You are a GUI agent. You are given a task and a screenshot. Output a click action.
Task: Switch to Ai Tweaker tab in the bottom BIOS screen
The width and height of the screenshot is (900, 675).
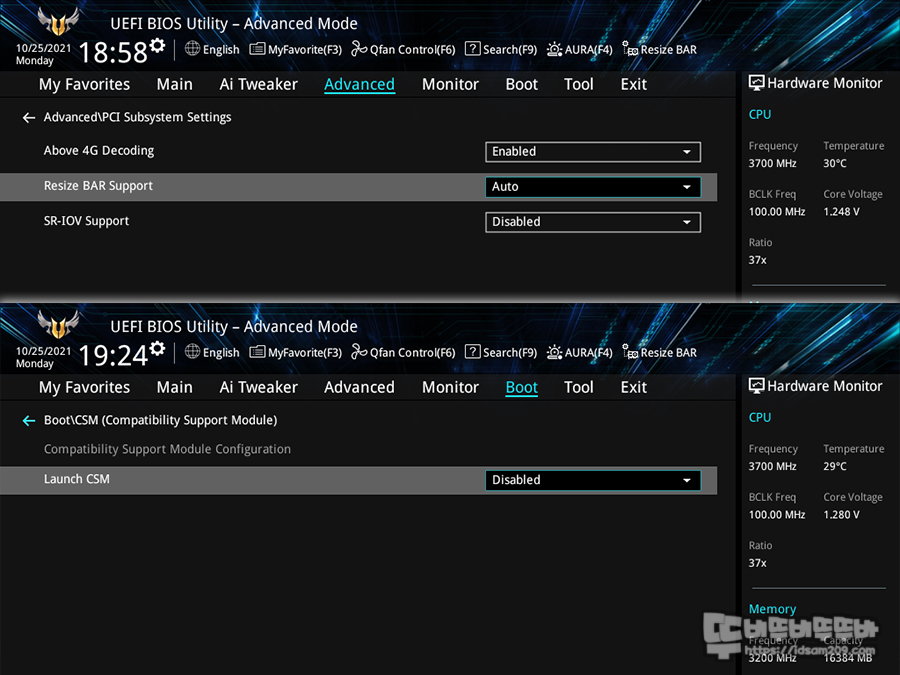pos(258,387)
